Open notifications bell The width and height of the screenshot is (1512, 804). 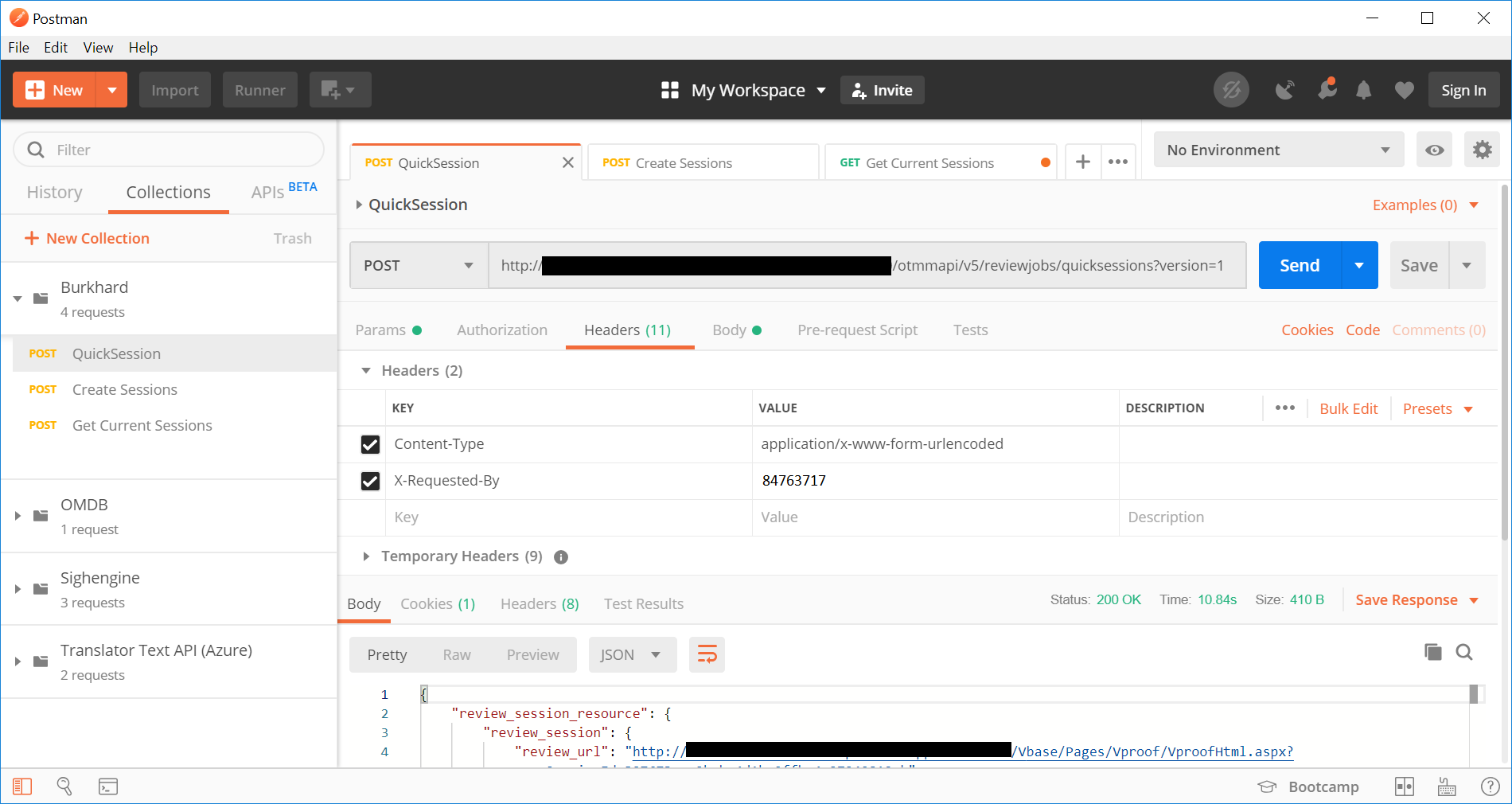coord(1363,90)
